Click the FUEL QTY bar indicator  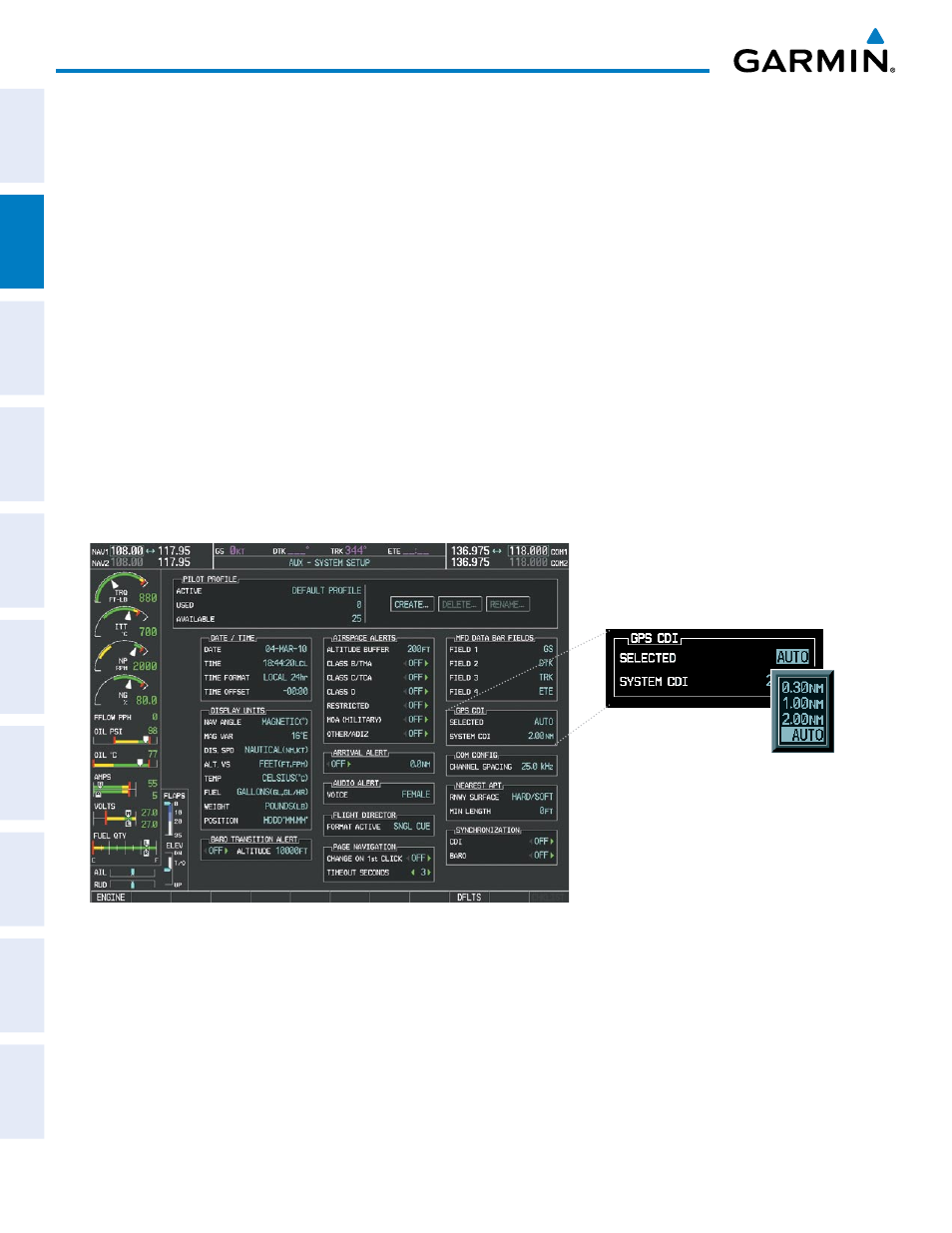(x=126, y=849)
